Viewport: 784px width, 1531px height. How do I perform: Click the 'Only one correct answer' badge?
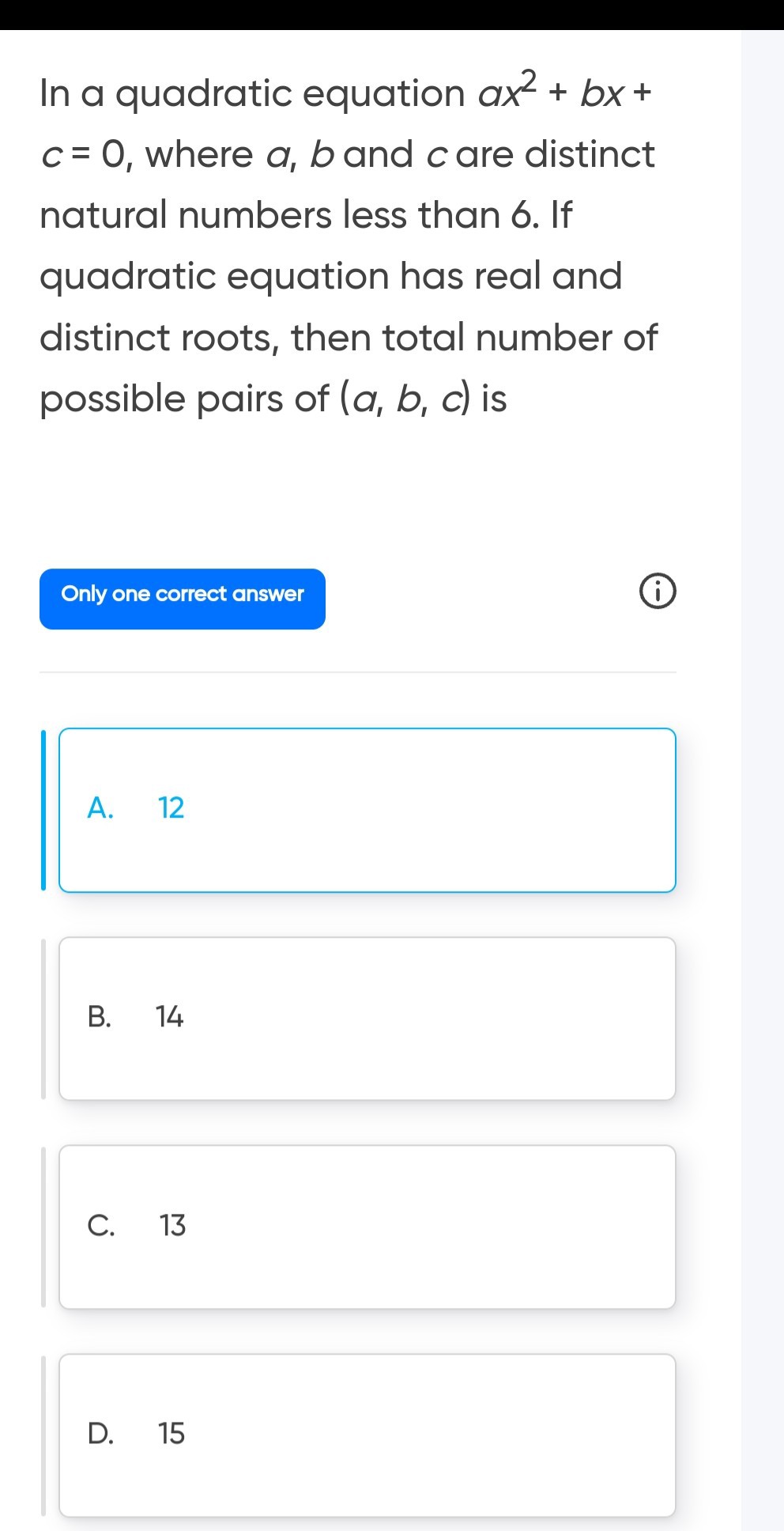pos(183,598)
